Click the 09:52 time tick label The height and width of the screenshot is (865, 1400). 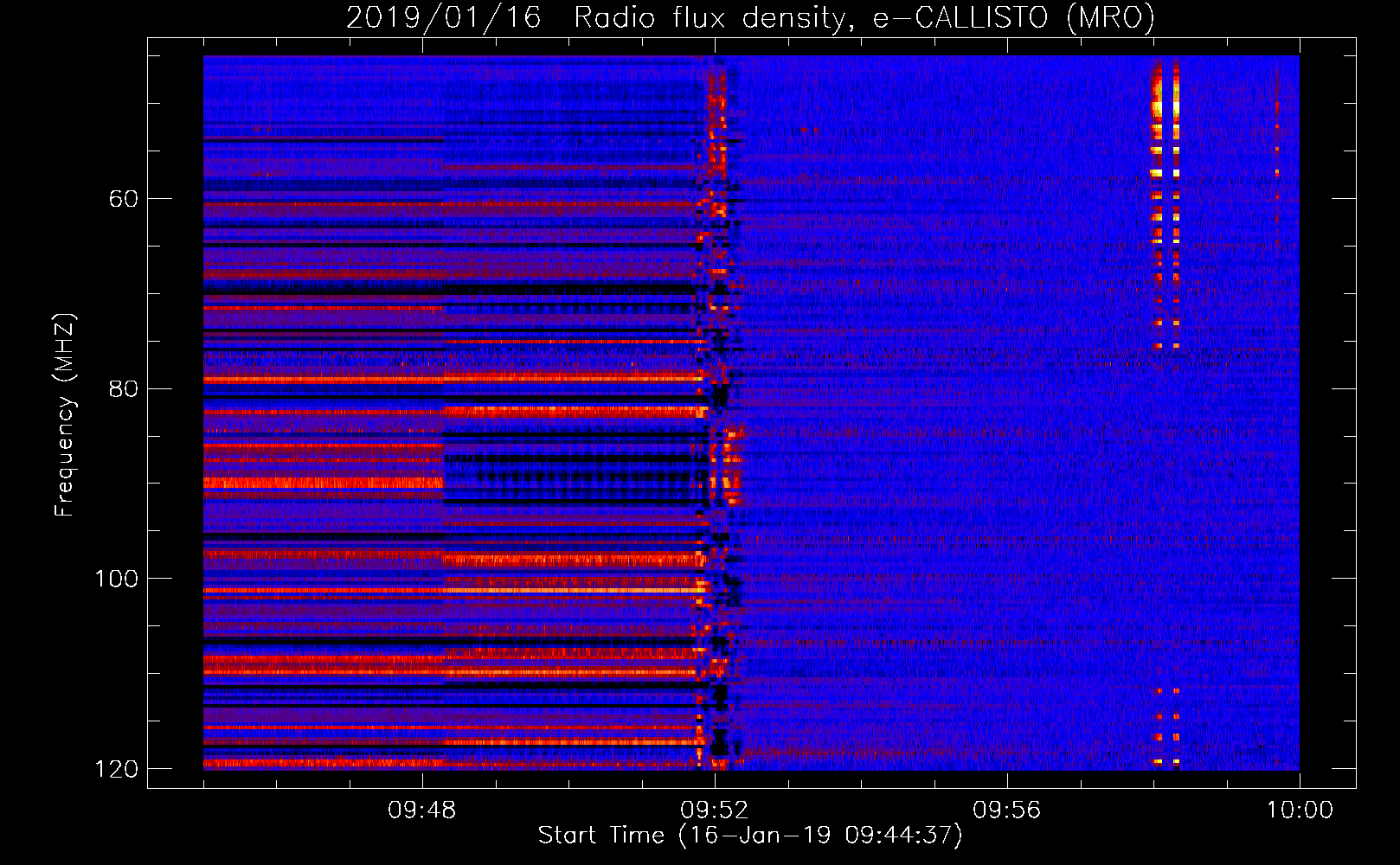[715, 811]
